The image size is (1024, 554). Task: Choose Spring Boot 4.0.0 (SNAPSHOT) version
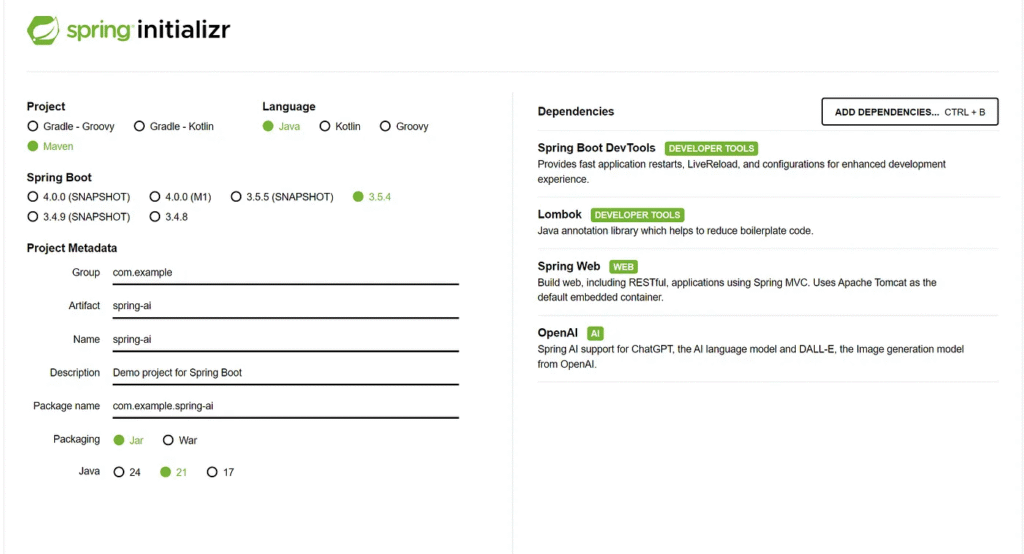(33, 197)
